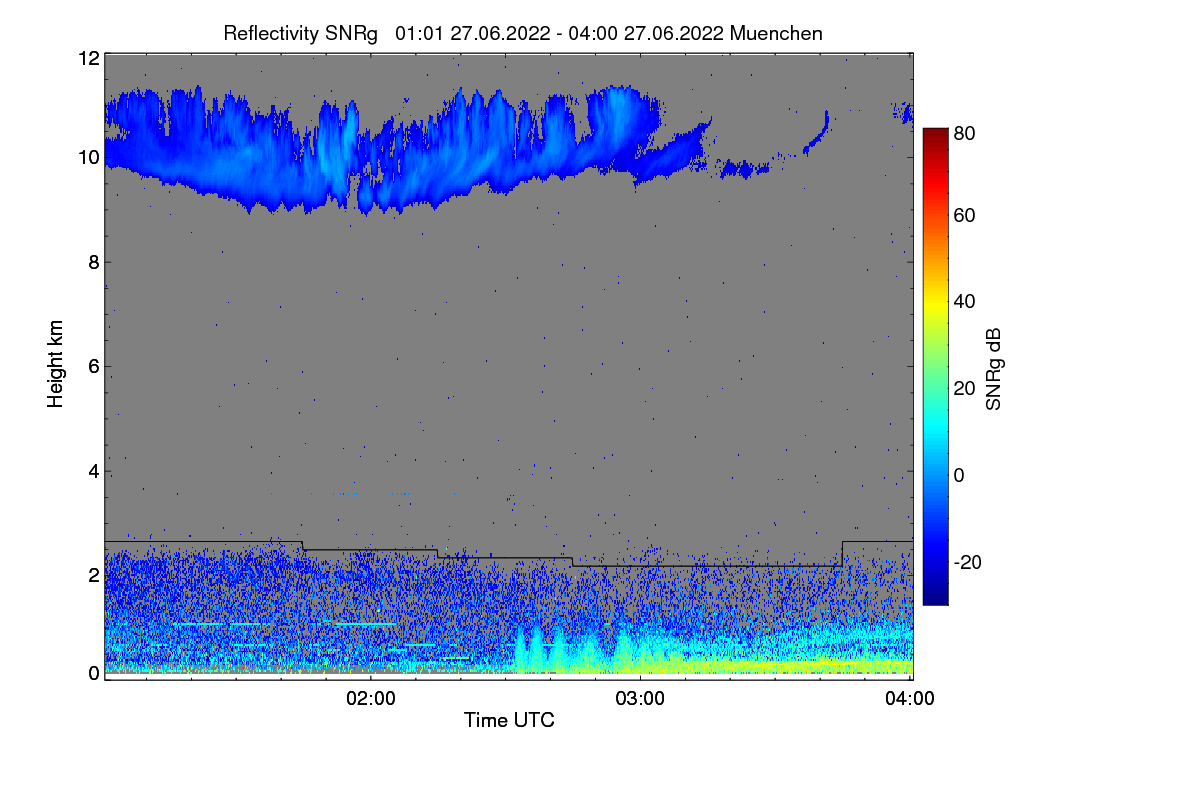Click the height tick label 10
This screenshot has width=1200, height=800.
coord(88,157)
